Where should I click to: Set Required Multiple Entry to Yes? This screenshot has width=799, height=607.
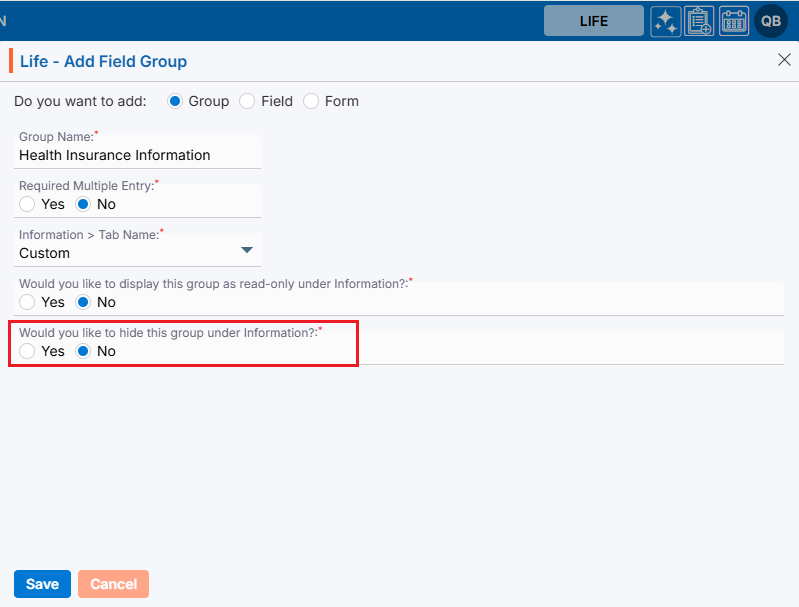[x=27, y=204]
